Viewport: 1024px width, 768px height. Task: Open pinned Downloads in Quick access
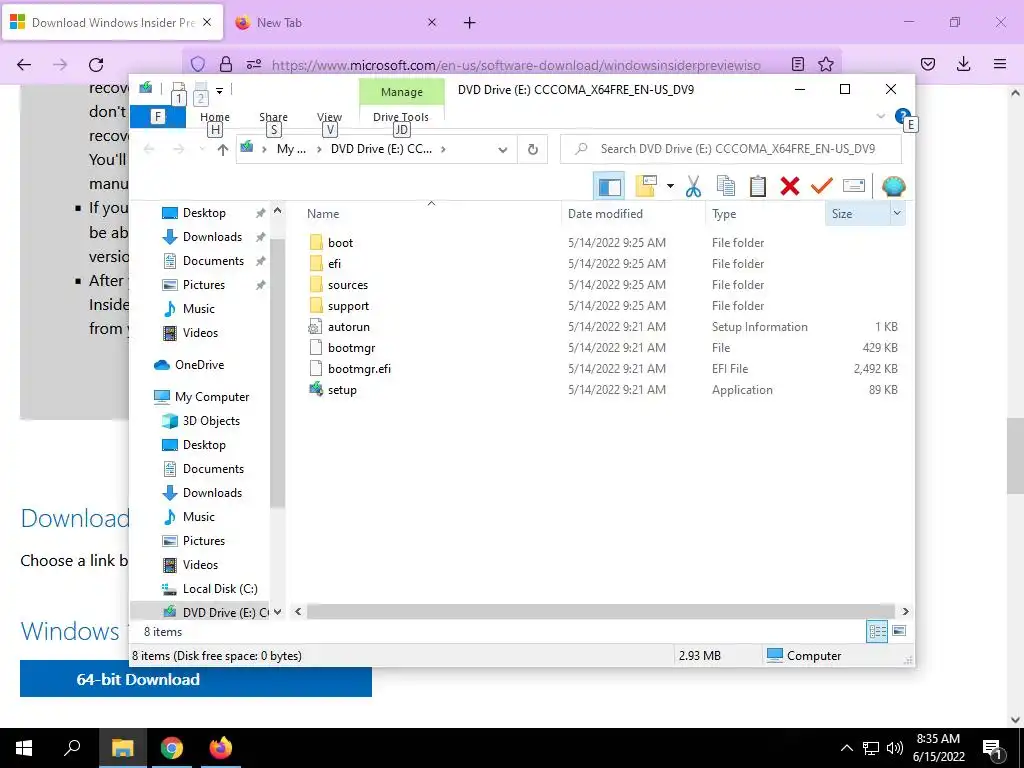click(x=212, y=237)
